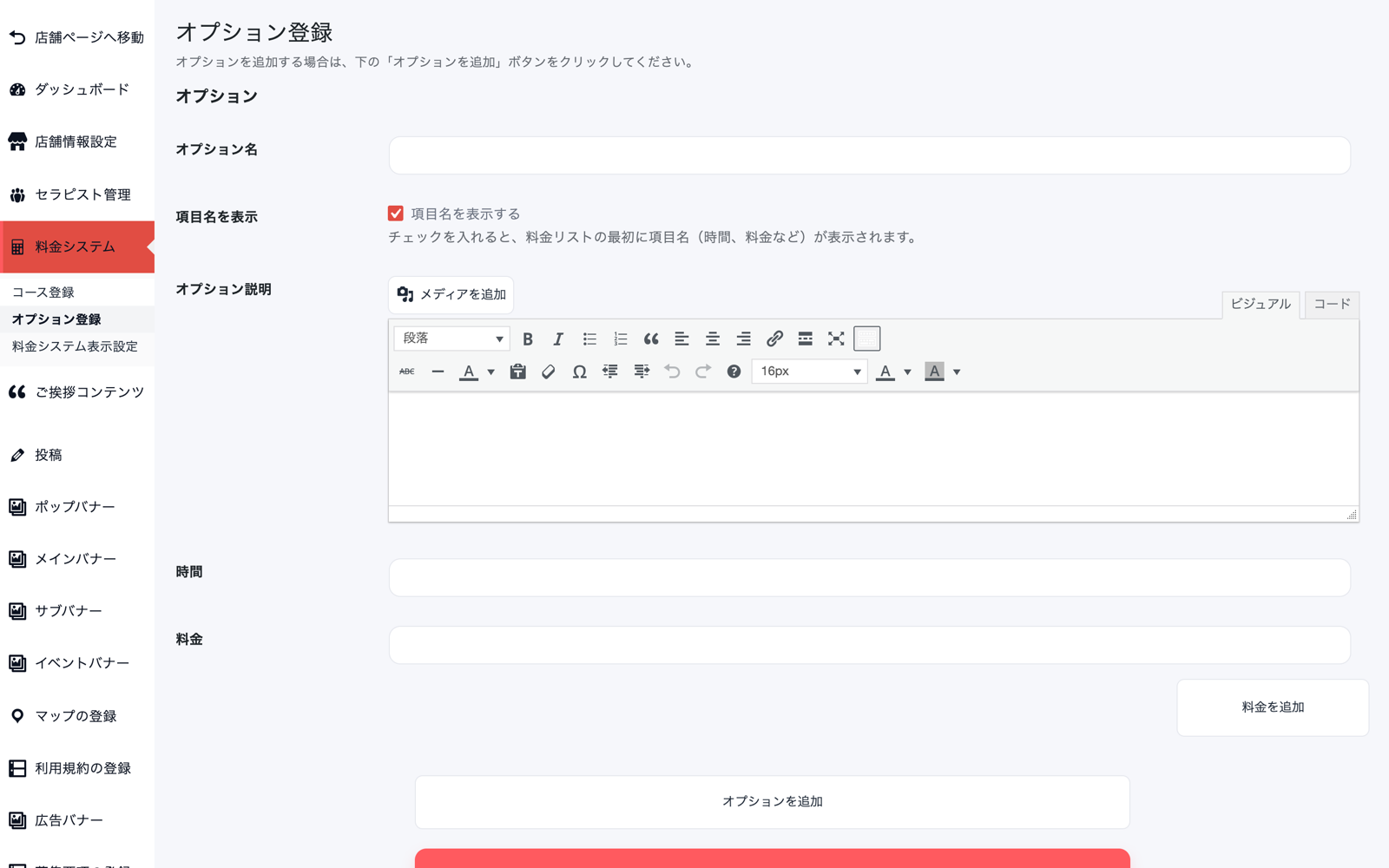Click メディアを追加 button
The width and height of the screenshot is (1389, 868).
[451, 295]
